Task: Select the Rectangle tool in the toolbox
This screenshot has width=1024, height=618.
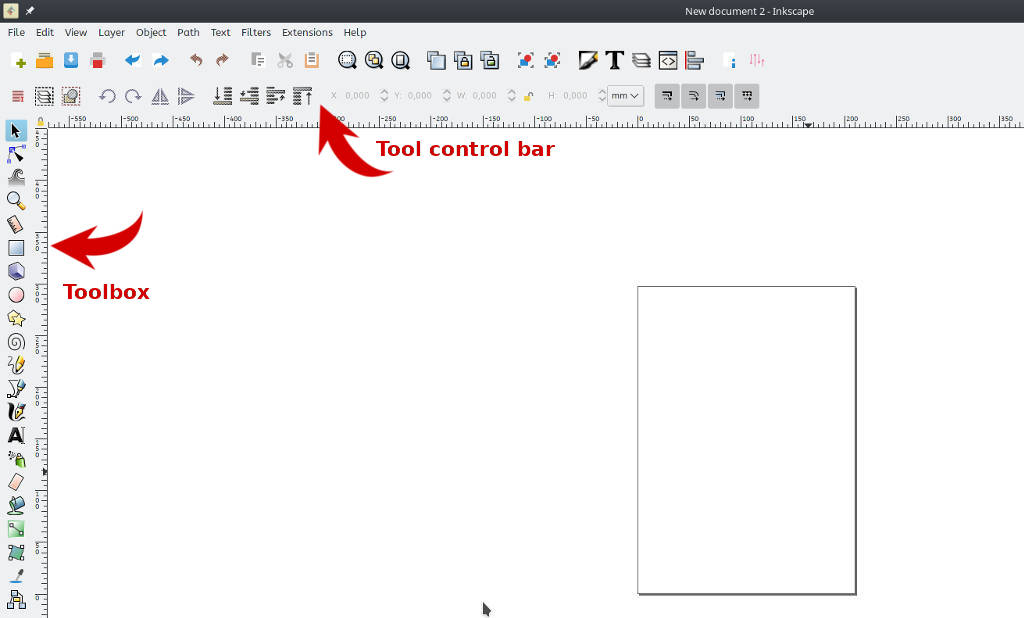Action: [14, 247]
